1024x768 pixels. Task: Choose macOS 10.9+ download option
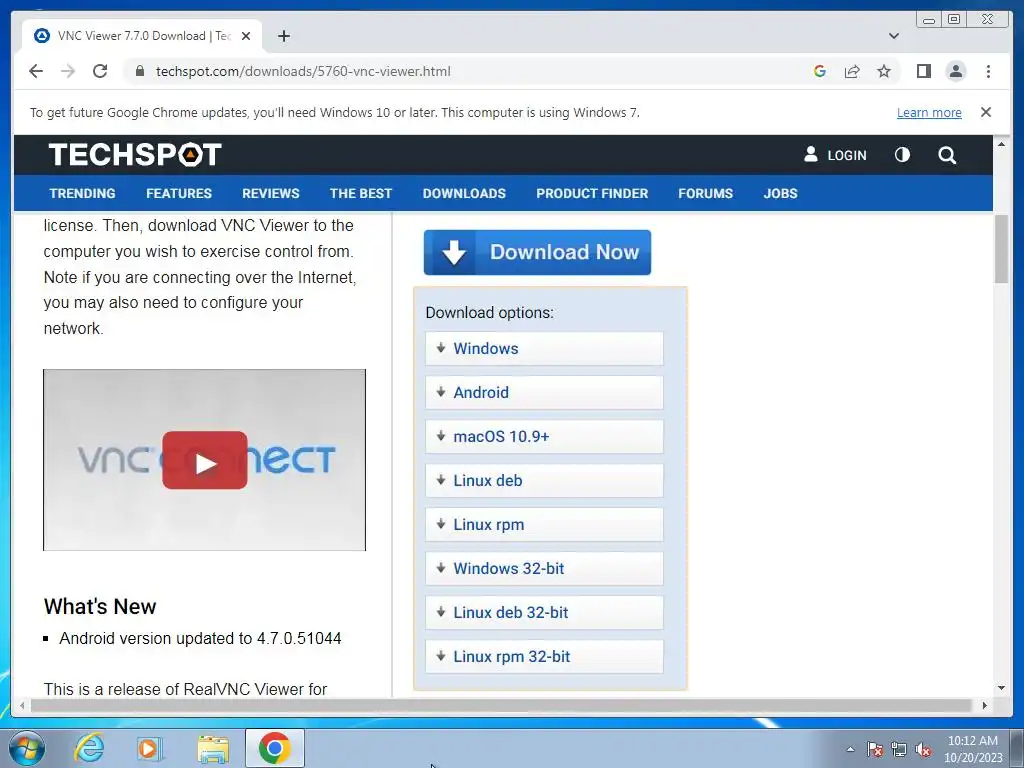[544, 436]
